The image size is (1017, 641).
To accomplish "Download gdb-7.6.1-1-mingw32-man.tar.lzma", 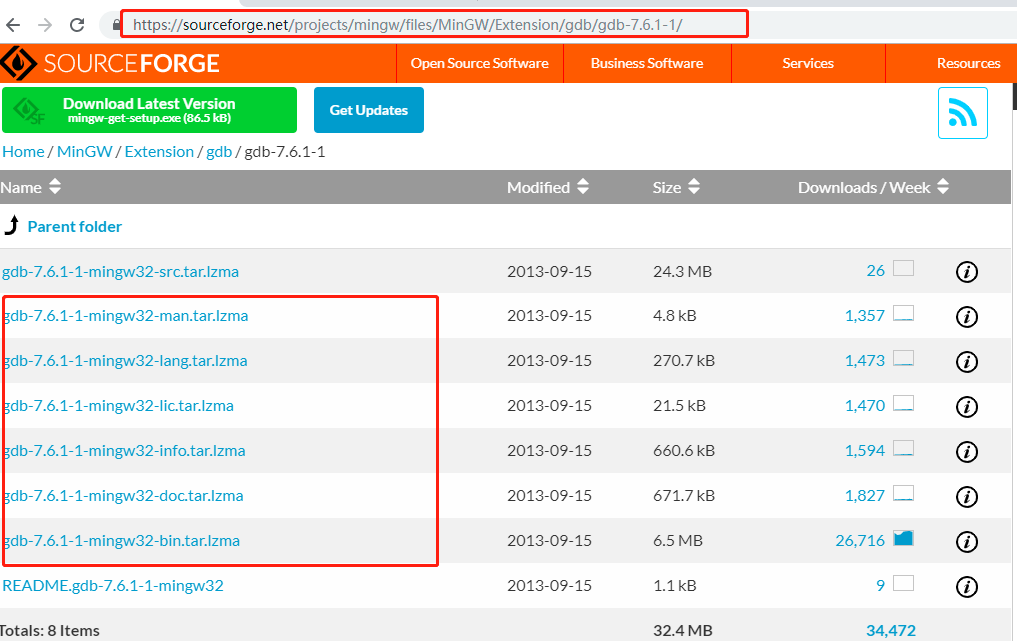I will [x=126, y=316].
